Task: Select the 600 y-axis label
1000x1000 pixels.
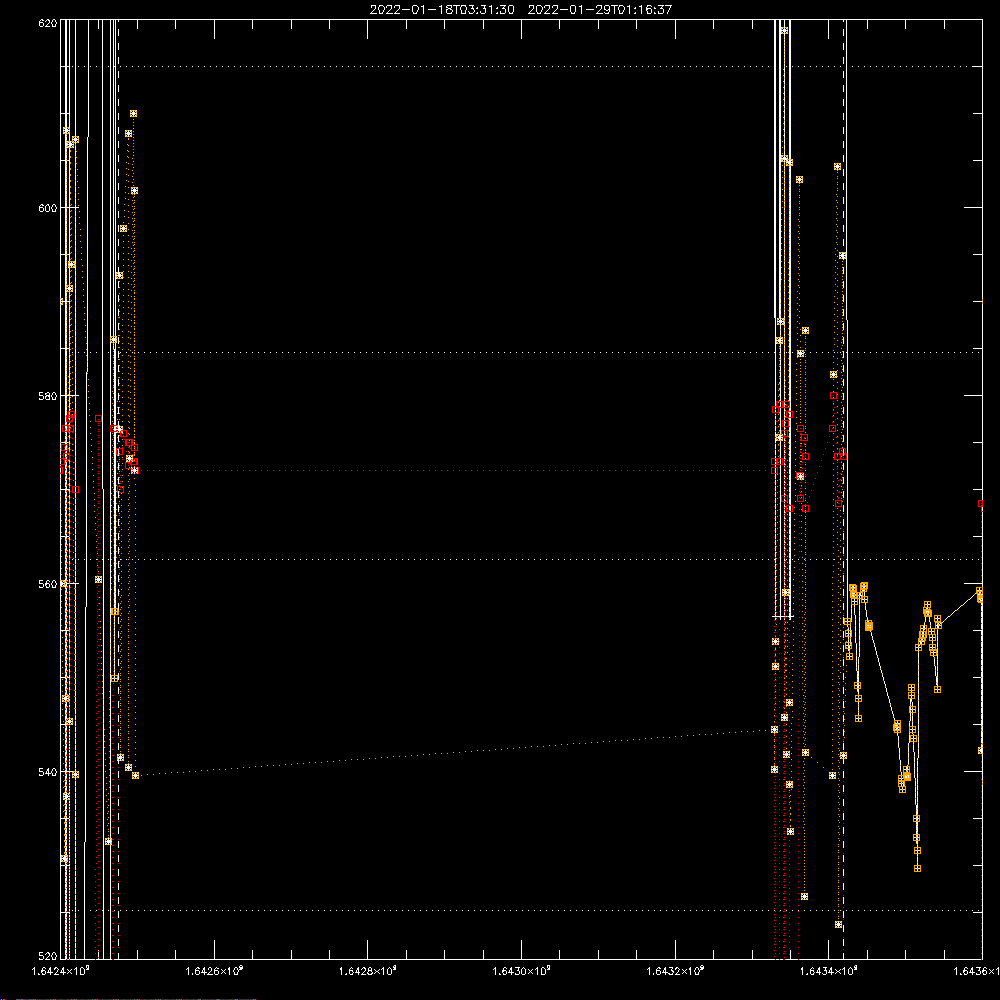Action: 48,208
